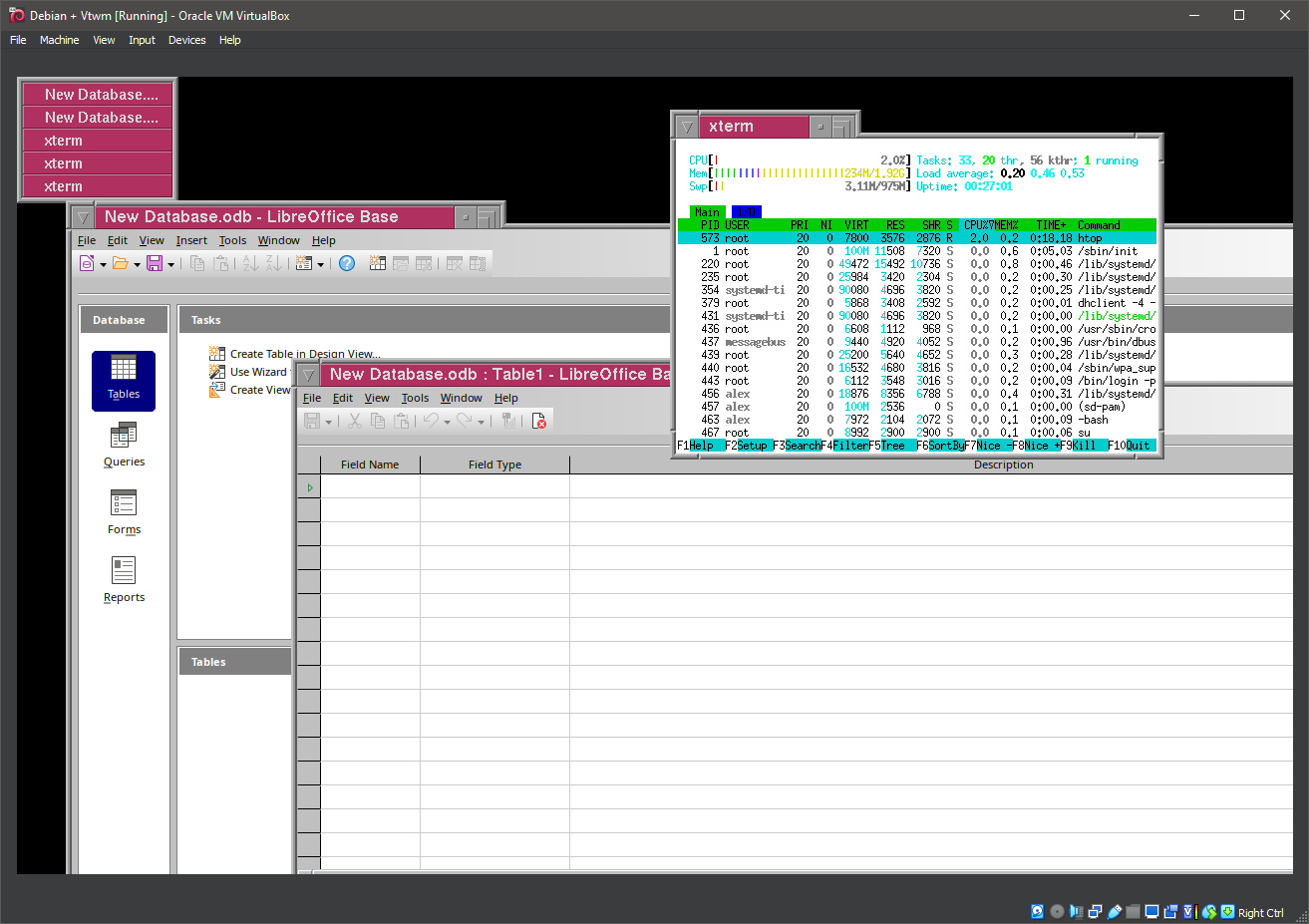The width and height of the screenshot is (1309, 924).
Task: Click the F9 Kill button in htop
Action: (x=1085, y=445)
